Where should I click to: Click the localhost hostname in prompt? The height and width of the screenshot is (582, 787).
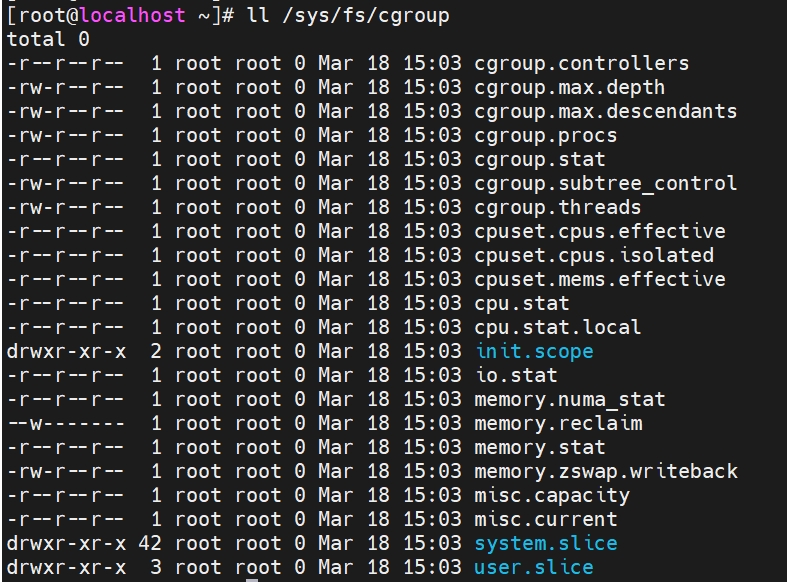click(x=133, y=16)
